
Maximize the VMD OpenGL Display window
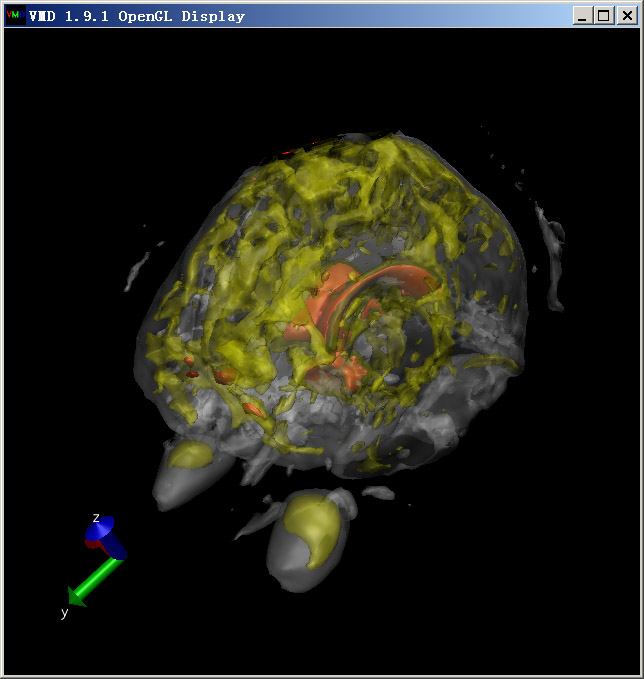click(x=604, y=16)
